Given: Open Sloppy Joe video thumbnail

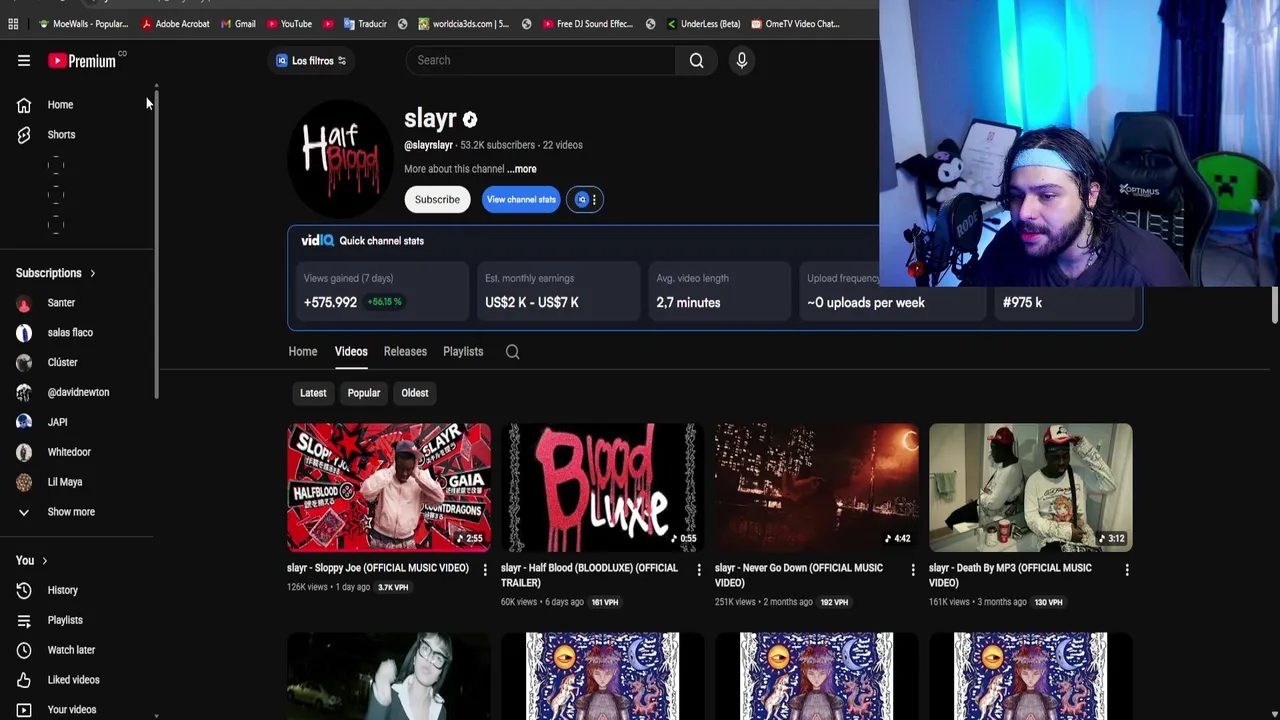Looking at the screenshot, I should coord(389,487).
